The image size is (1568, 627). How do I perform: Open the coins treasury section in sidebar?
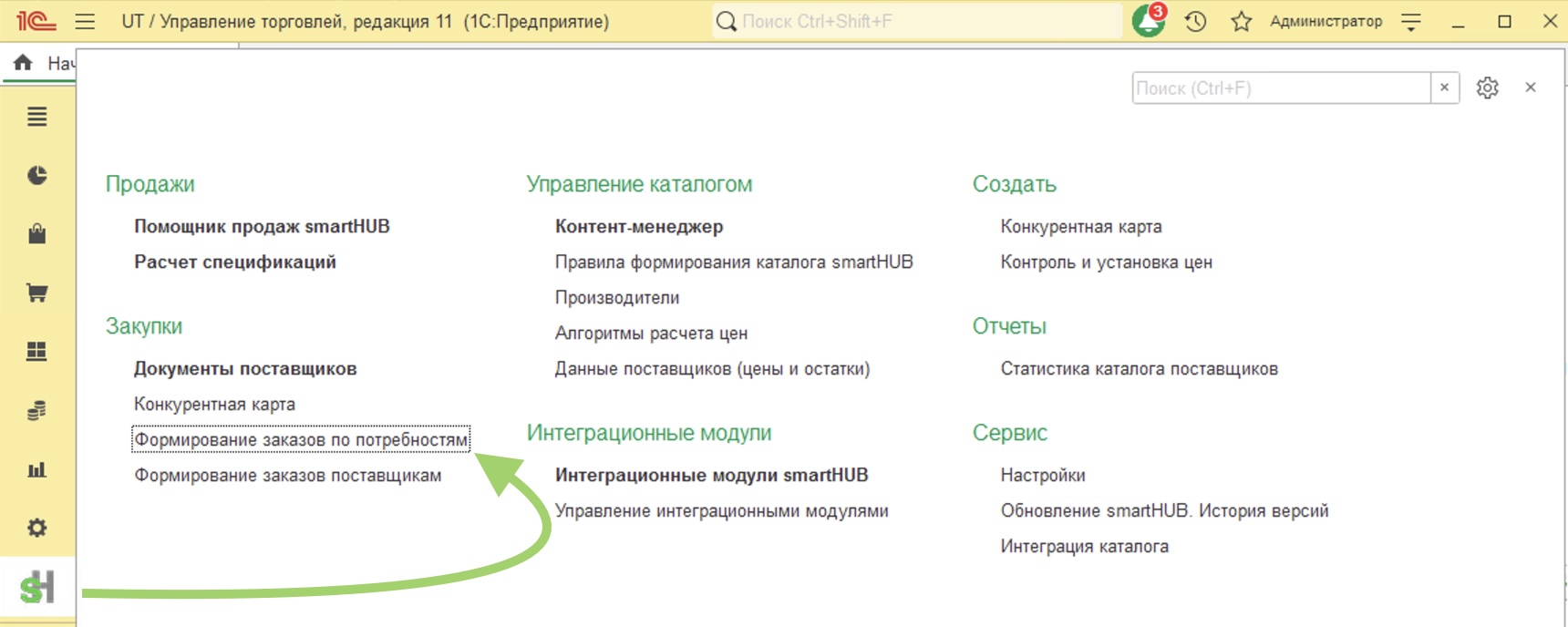point(37,410)
